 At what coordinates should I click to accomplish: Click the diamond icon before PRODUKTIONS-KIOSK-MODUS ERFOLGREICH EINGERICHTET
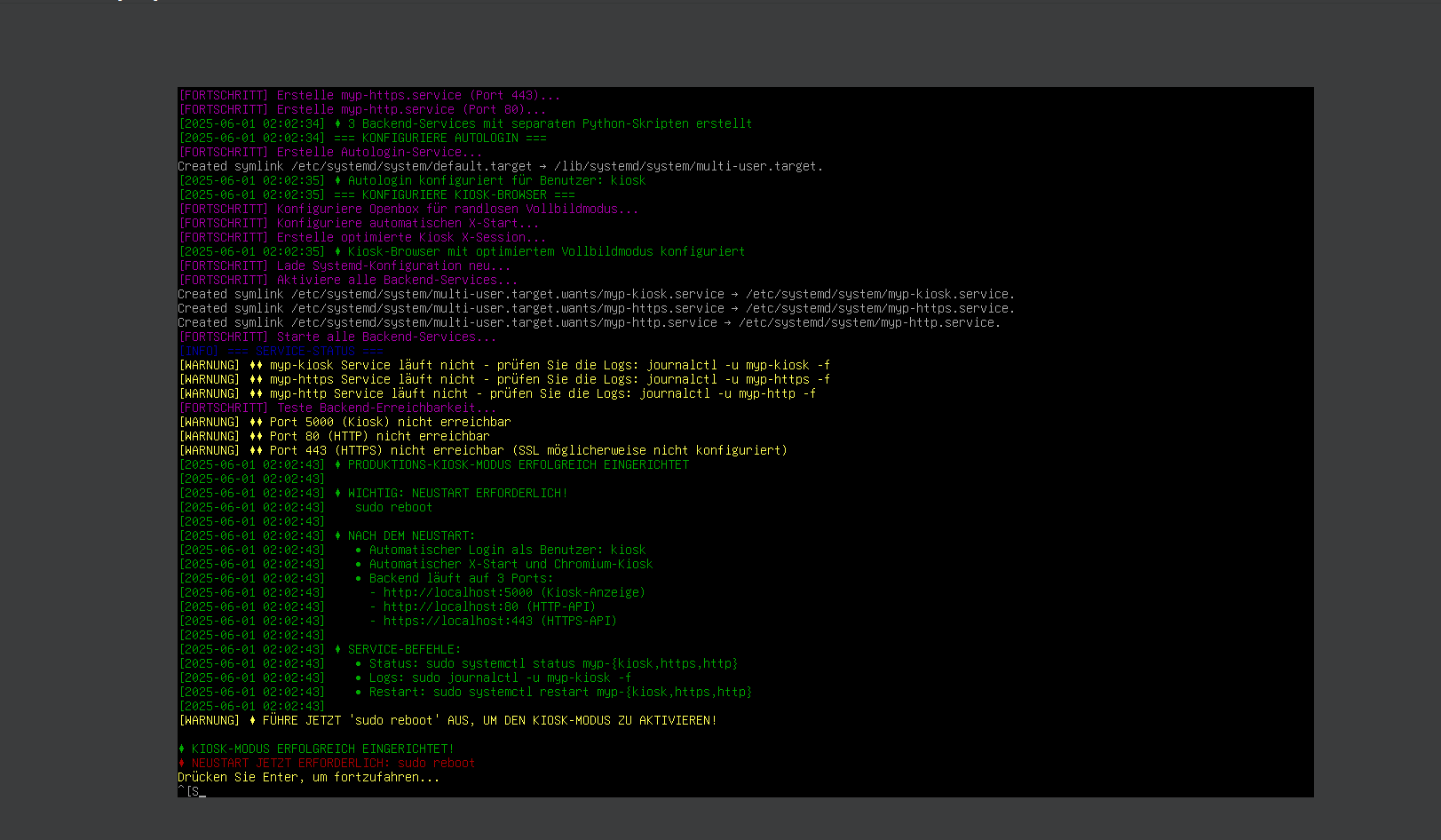337,464
